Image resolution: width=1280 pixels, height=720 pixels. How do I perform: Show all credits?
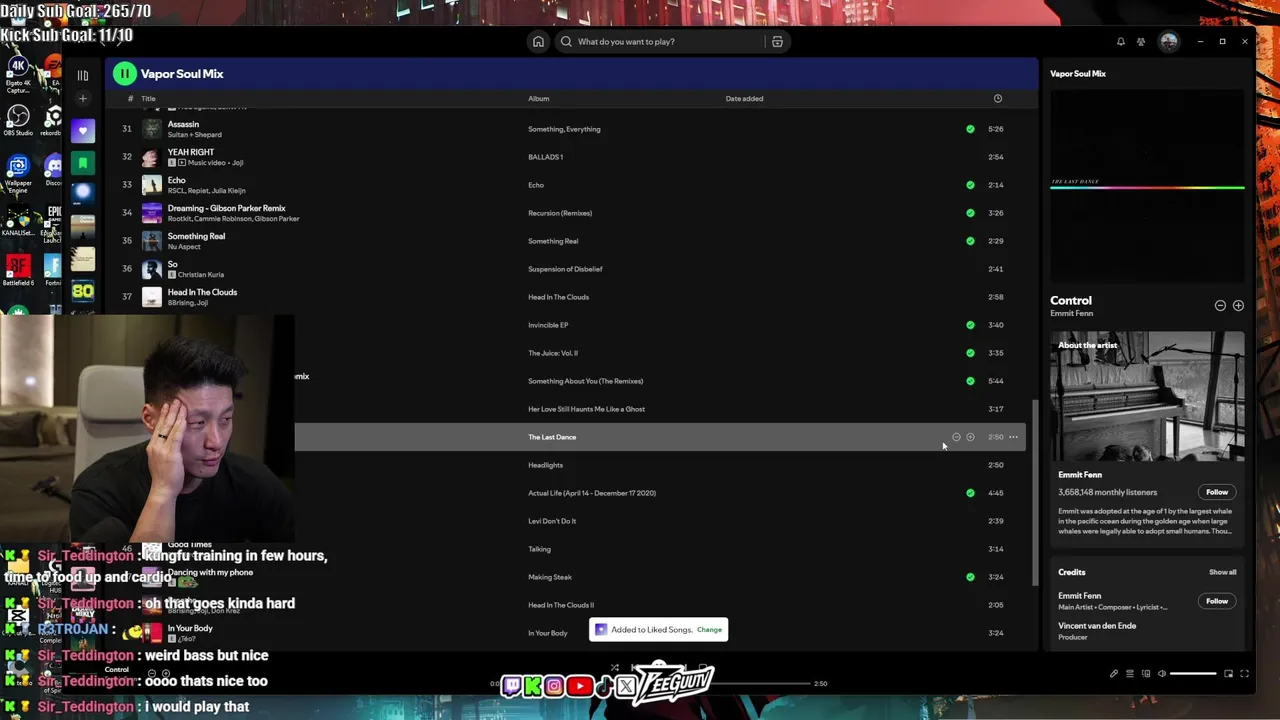(x=1222, y=573)
